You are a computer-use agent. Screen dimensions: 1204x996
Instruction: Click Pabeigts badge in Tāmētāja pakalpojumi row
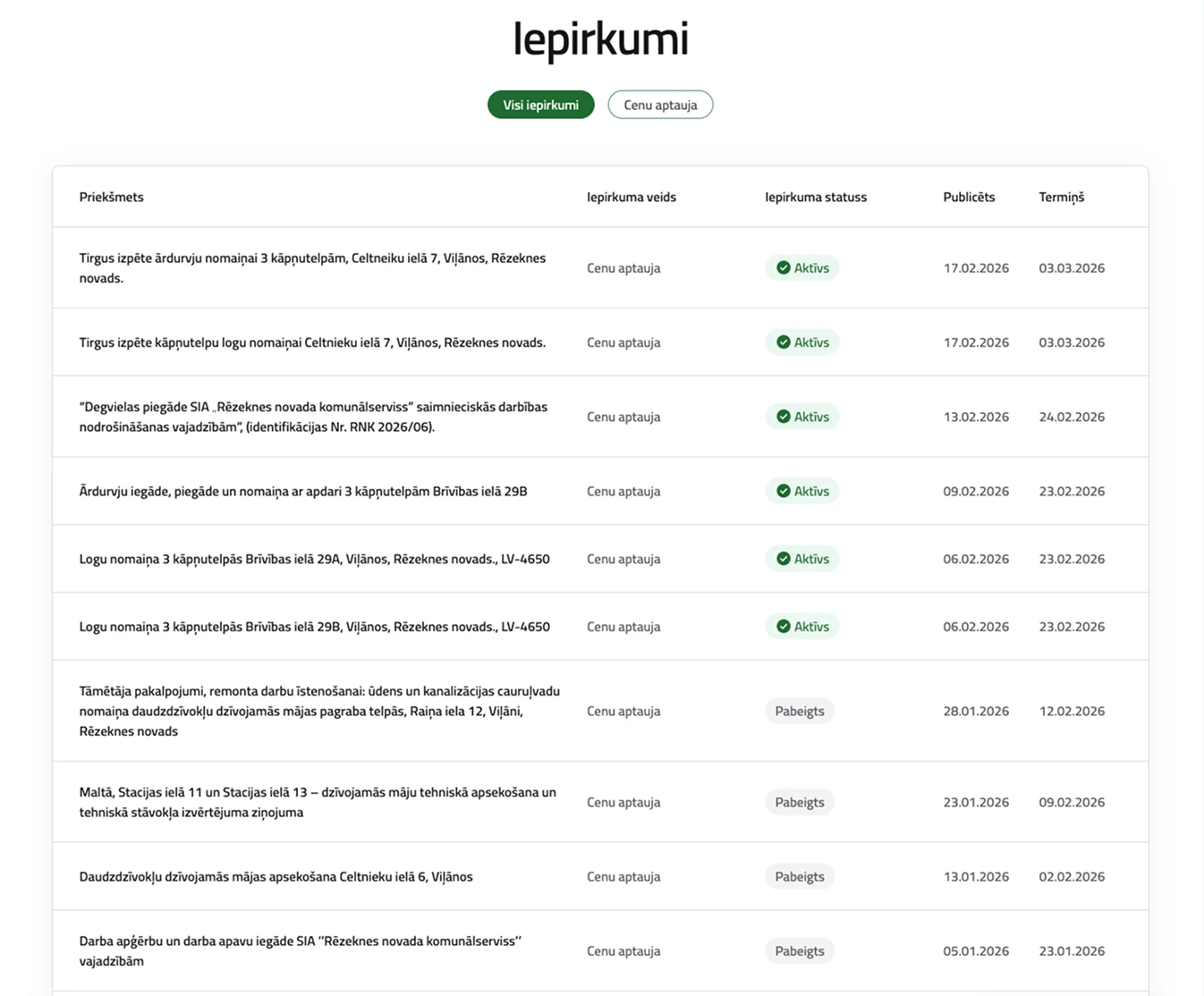[800, 711]
